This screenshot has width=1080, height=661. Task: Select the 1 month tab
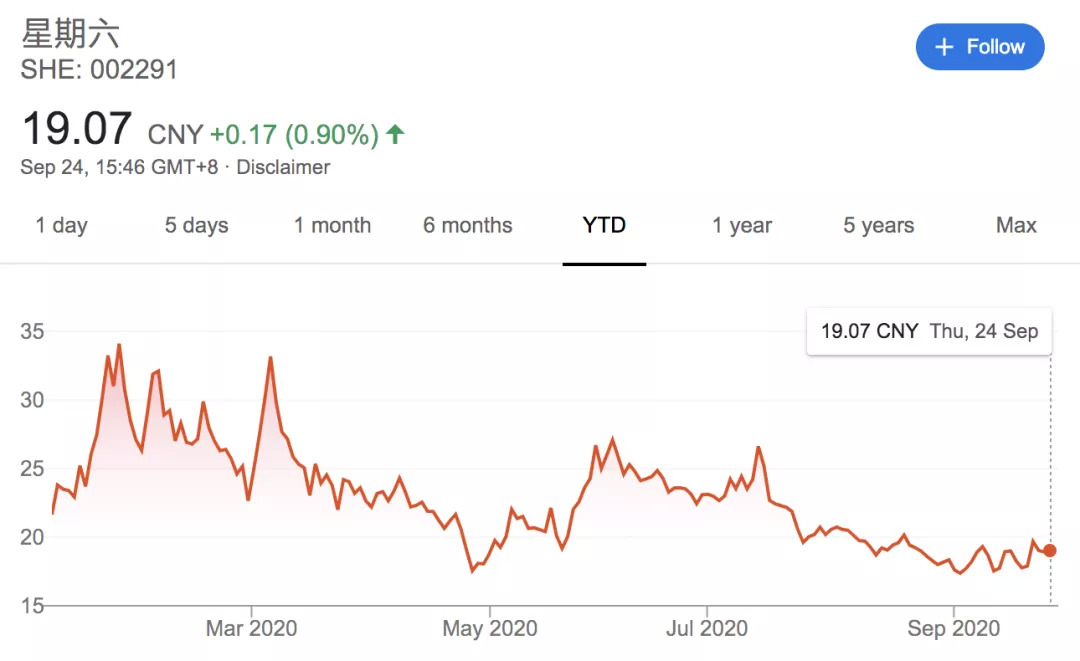(332, 226)
